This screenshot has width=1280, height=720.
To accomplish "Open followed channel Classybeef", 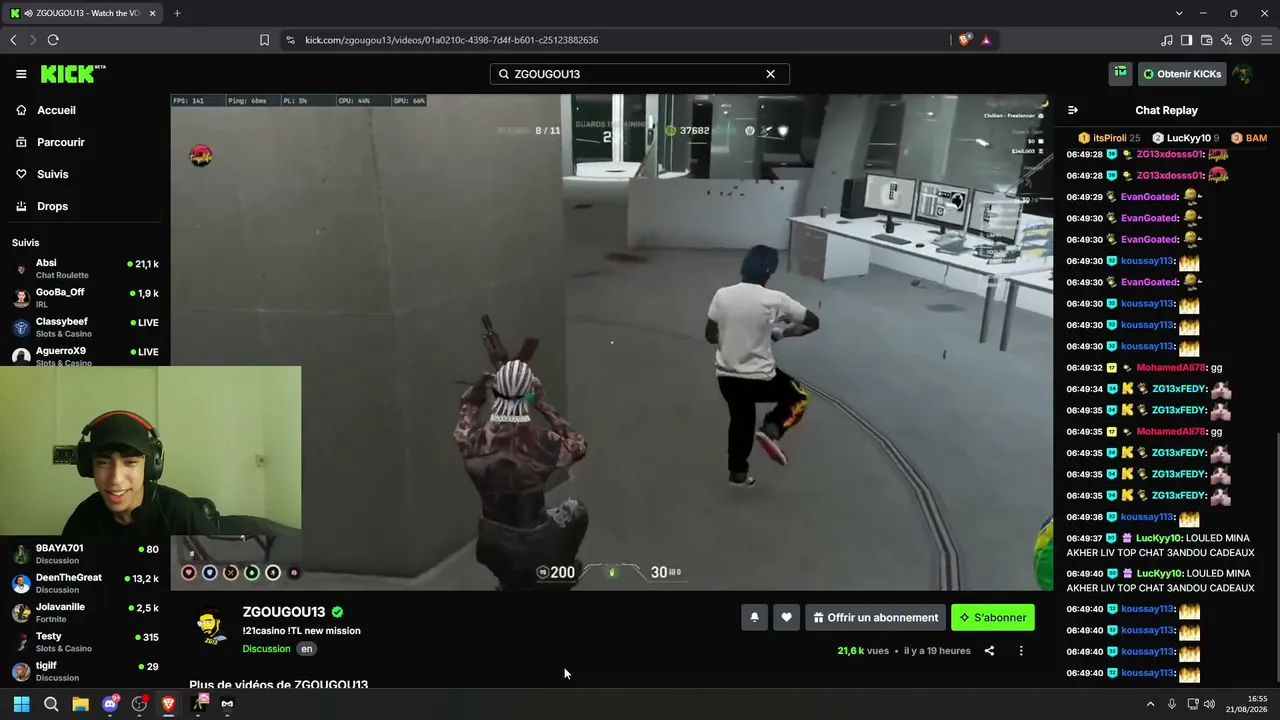I will pos(85,327).
